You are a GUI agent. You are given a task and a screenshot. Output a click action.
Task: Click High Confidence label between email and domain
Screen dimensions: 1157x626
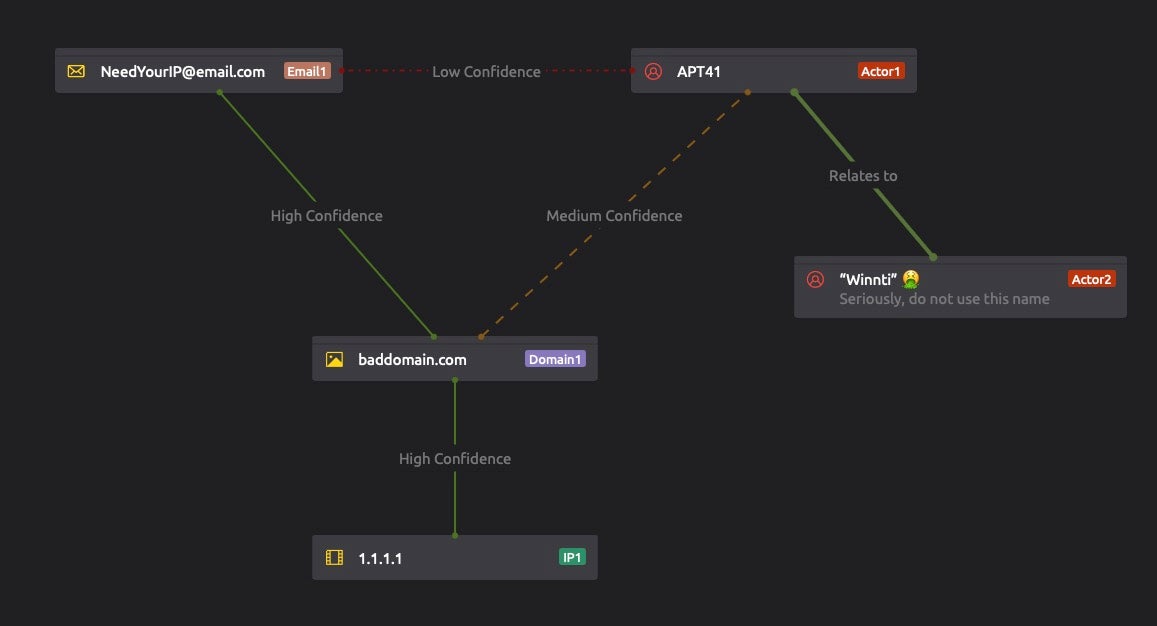326,216
